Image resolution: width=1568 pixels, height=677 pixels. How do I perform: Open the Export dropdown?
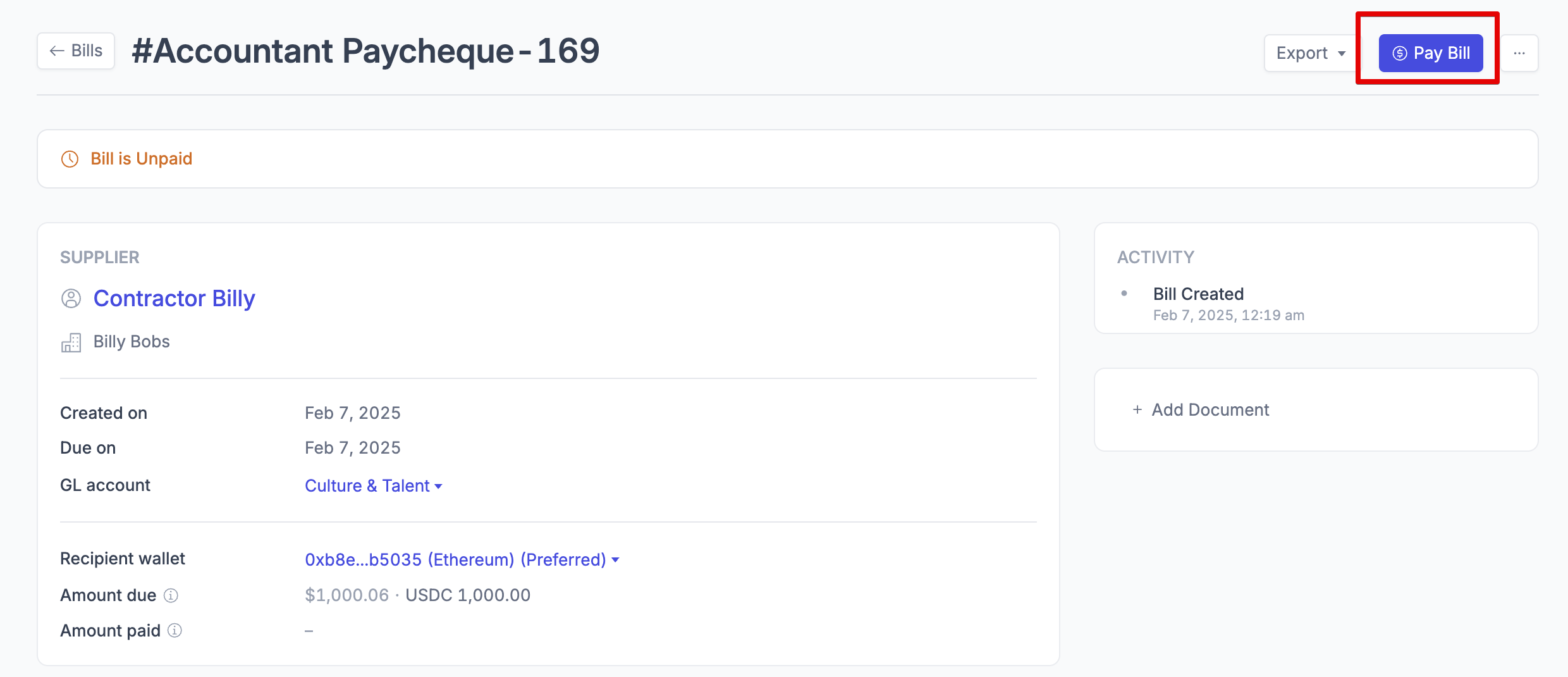(1310, 53)
